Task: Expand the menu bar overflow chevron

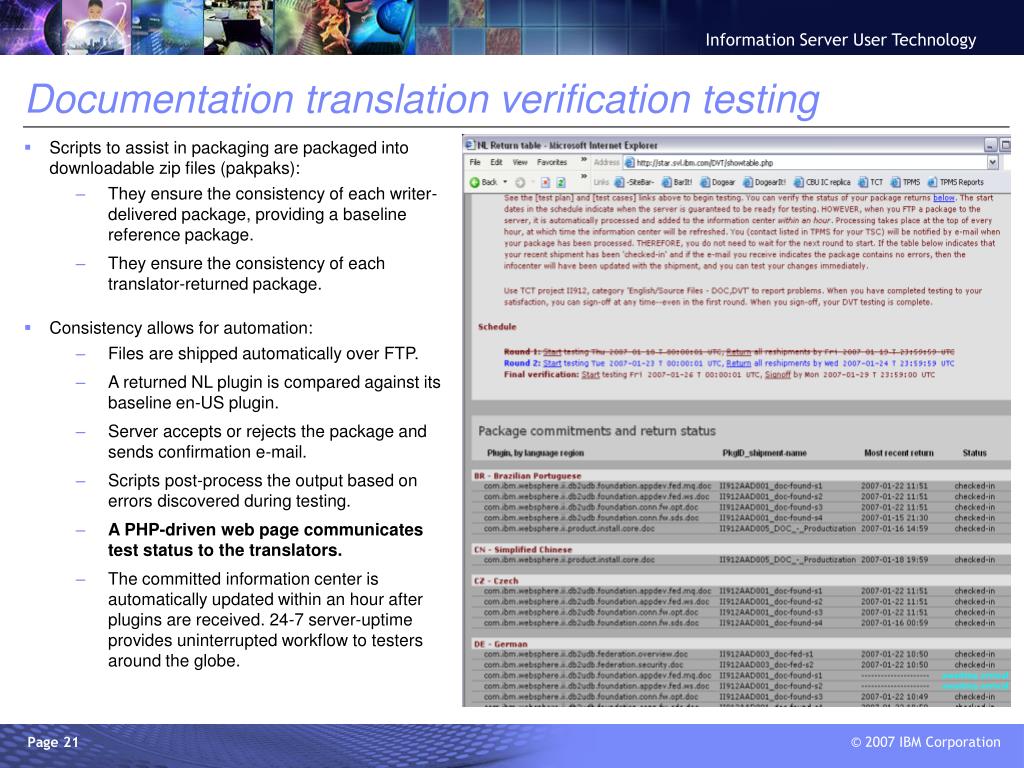Action: (584, 162)
